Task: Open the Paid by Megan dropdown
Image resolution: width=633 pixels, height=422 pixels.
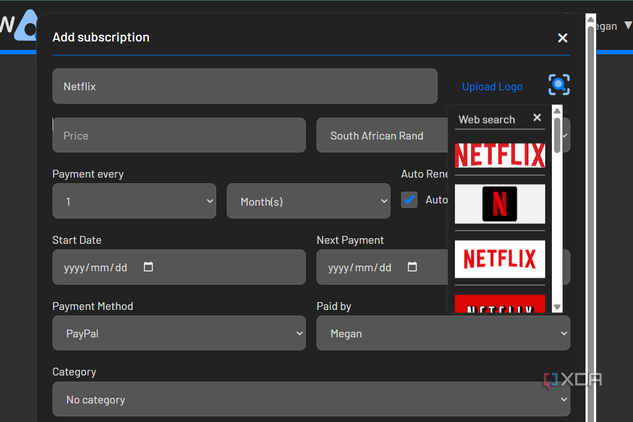Action: (x=443, y=333)
